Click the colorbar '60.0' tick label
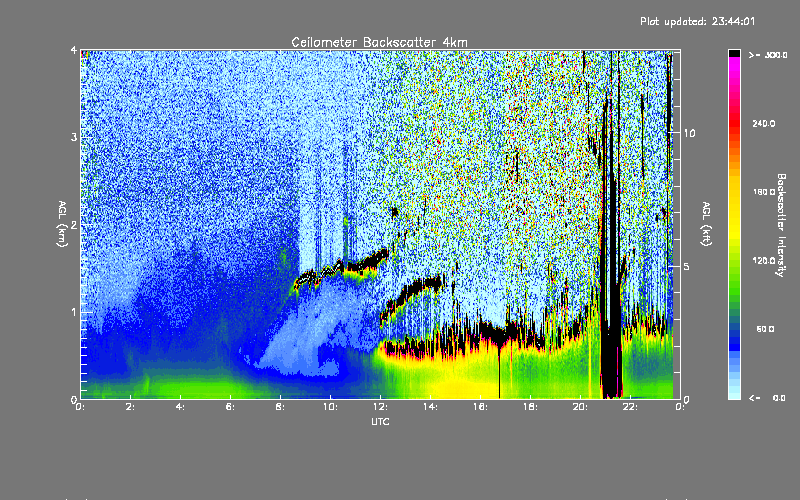 pos(765,330)
